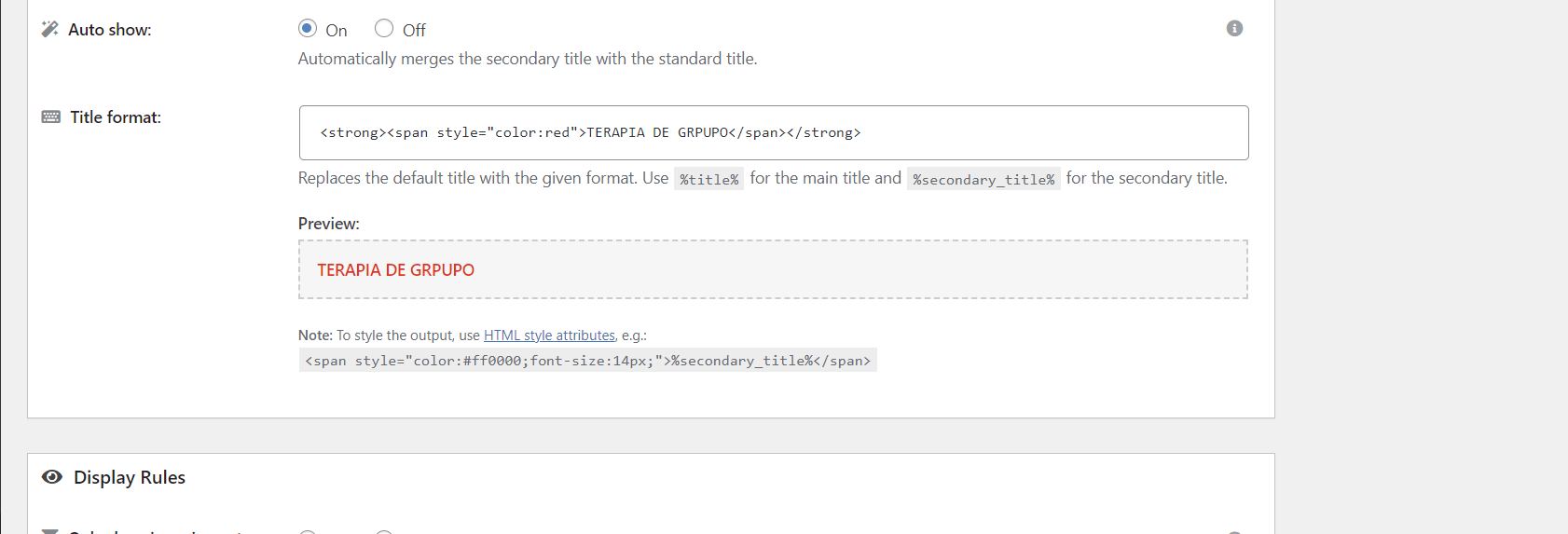Click the Auto show label text
This screenshot has height=534, width=1568.
click(109, 30)
